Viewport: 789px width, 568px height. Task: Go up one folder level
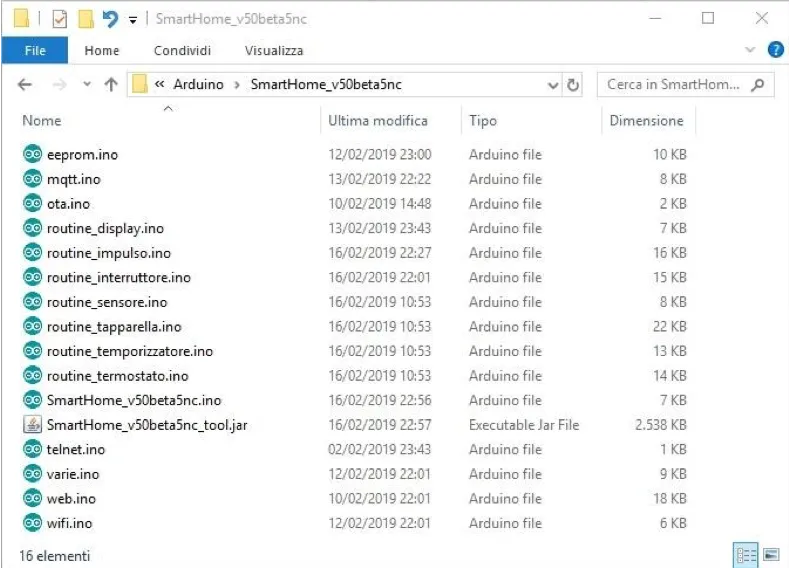pyautogui.click(x=111, y=85)
